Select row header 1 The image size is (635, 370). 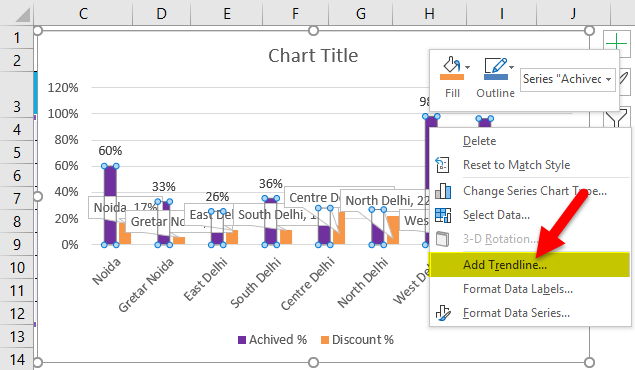pos(17,37)
